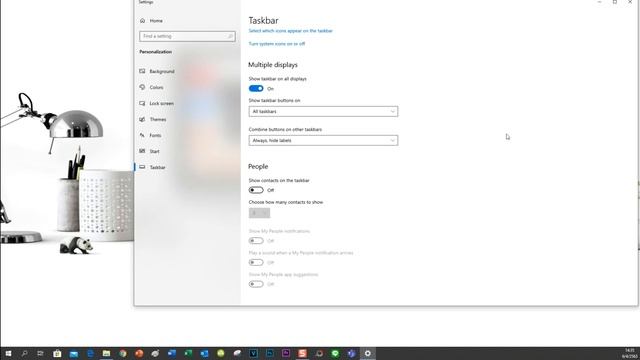Screen dimensions: 640x360
Task: Toggle Show taskbar on all displays
Action: coord(256,89)
